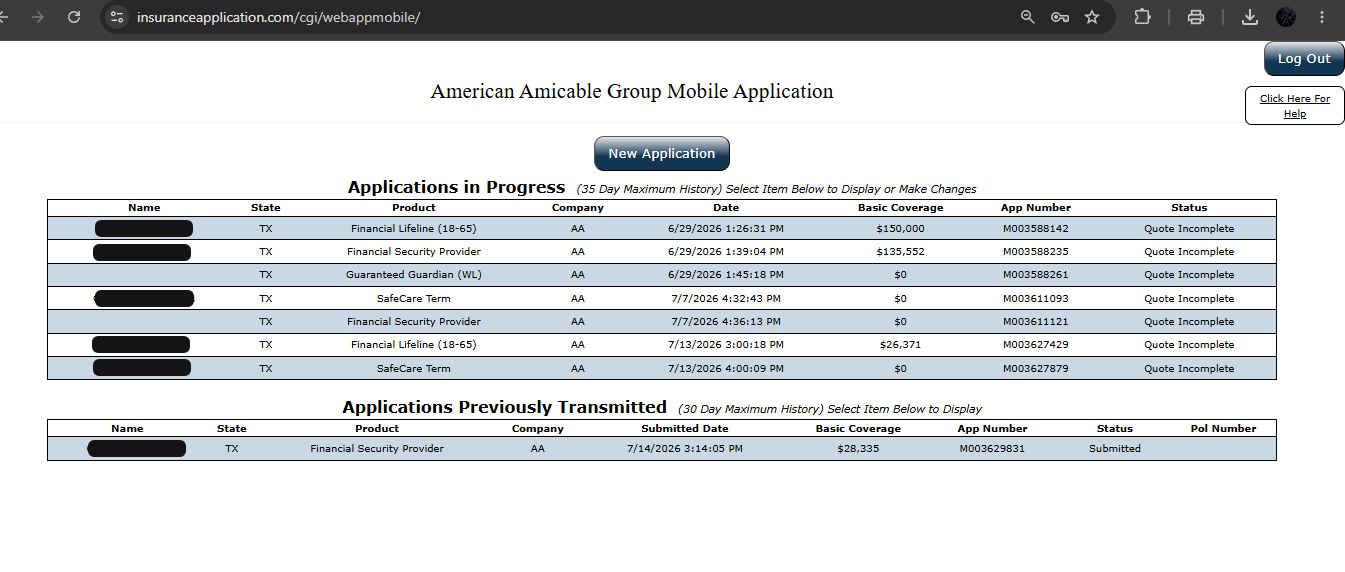Open application number M003588142
The width and height of the screenshot is (1345, 572).
tap(1035, 228)
